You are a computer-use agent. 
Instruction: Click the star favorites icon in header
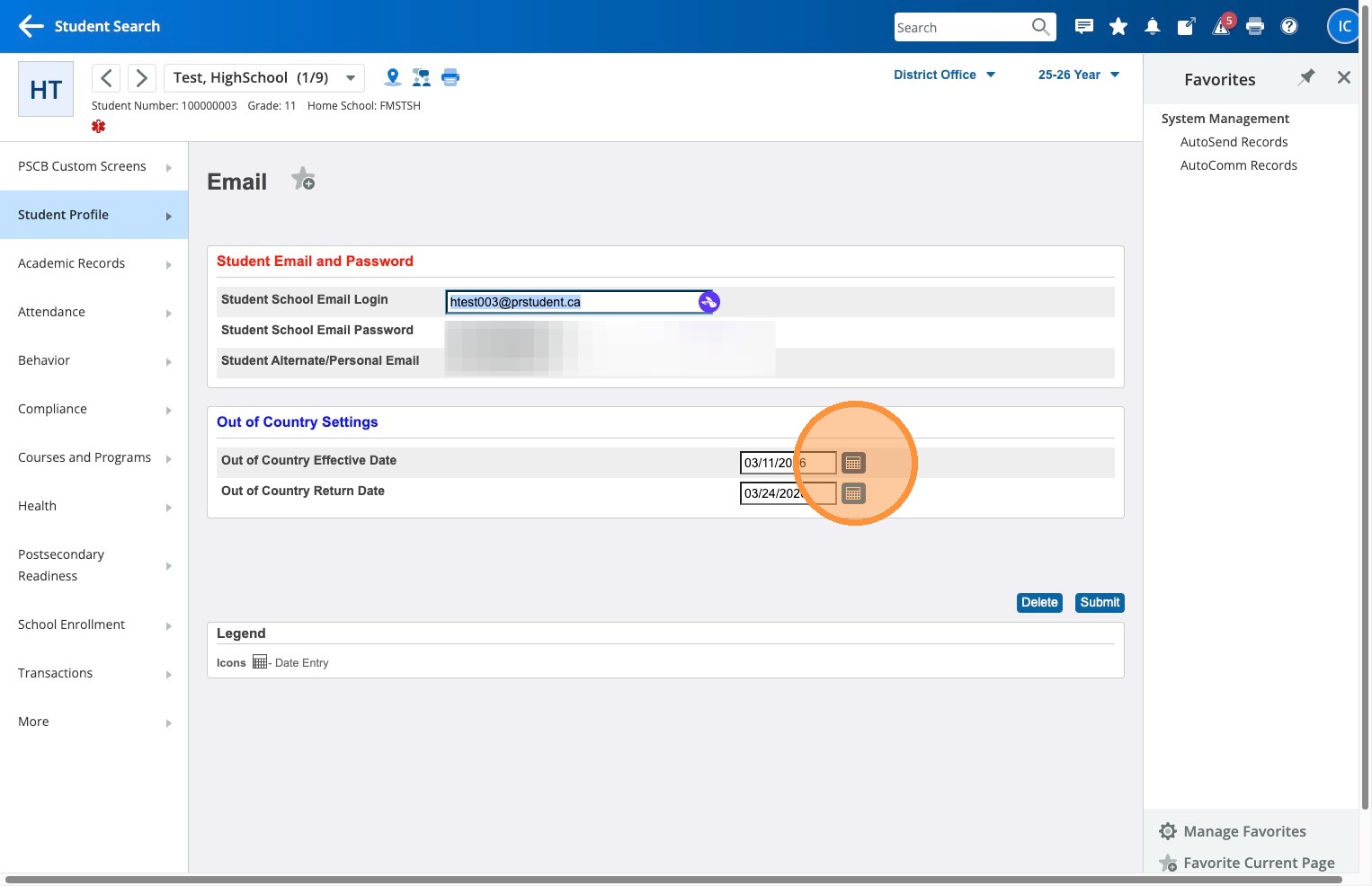(x=1118, y=27)
